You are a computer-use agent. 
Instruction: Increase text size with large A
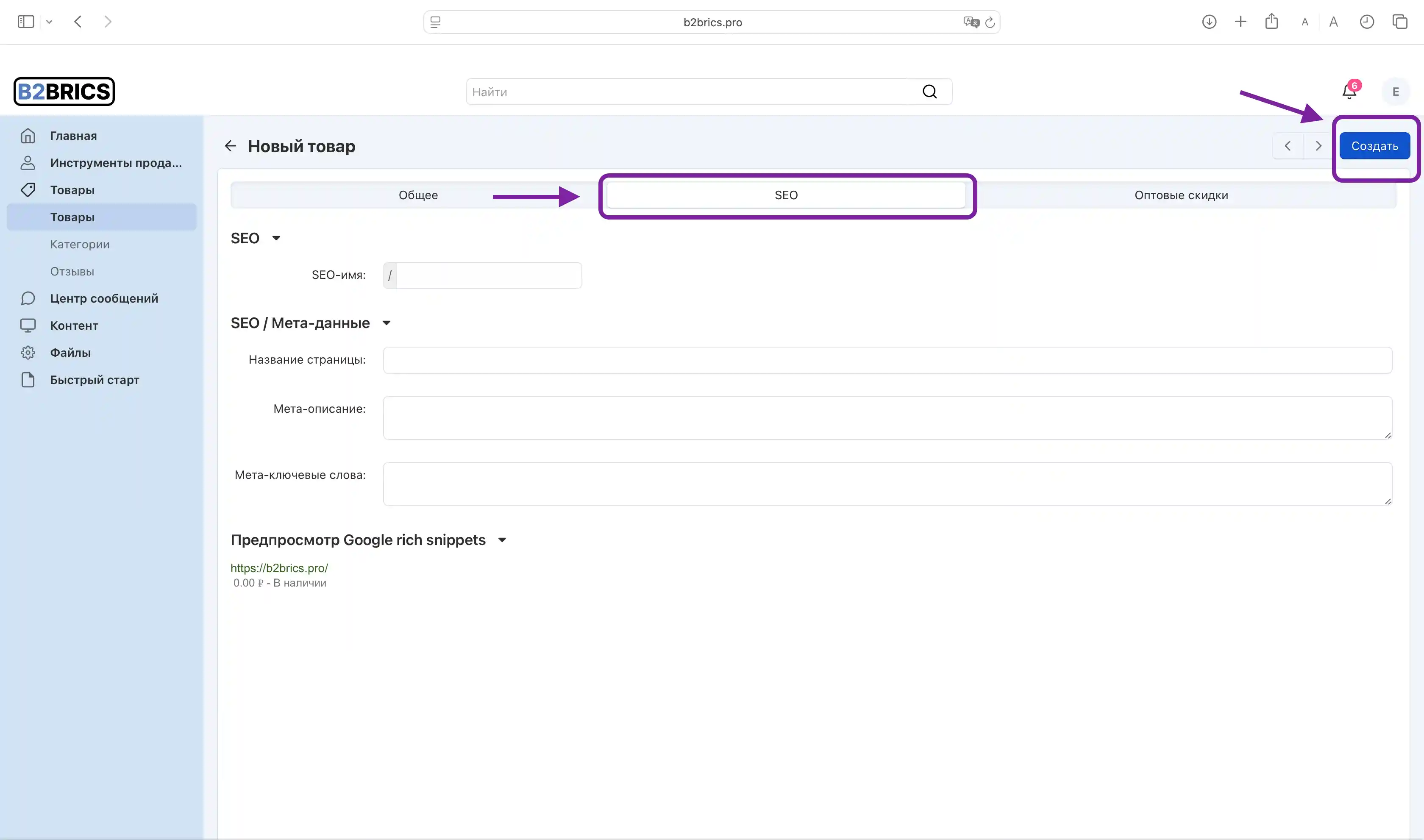[1333, 22]
